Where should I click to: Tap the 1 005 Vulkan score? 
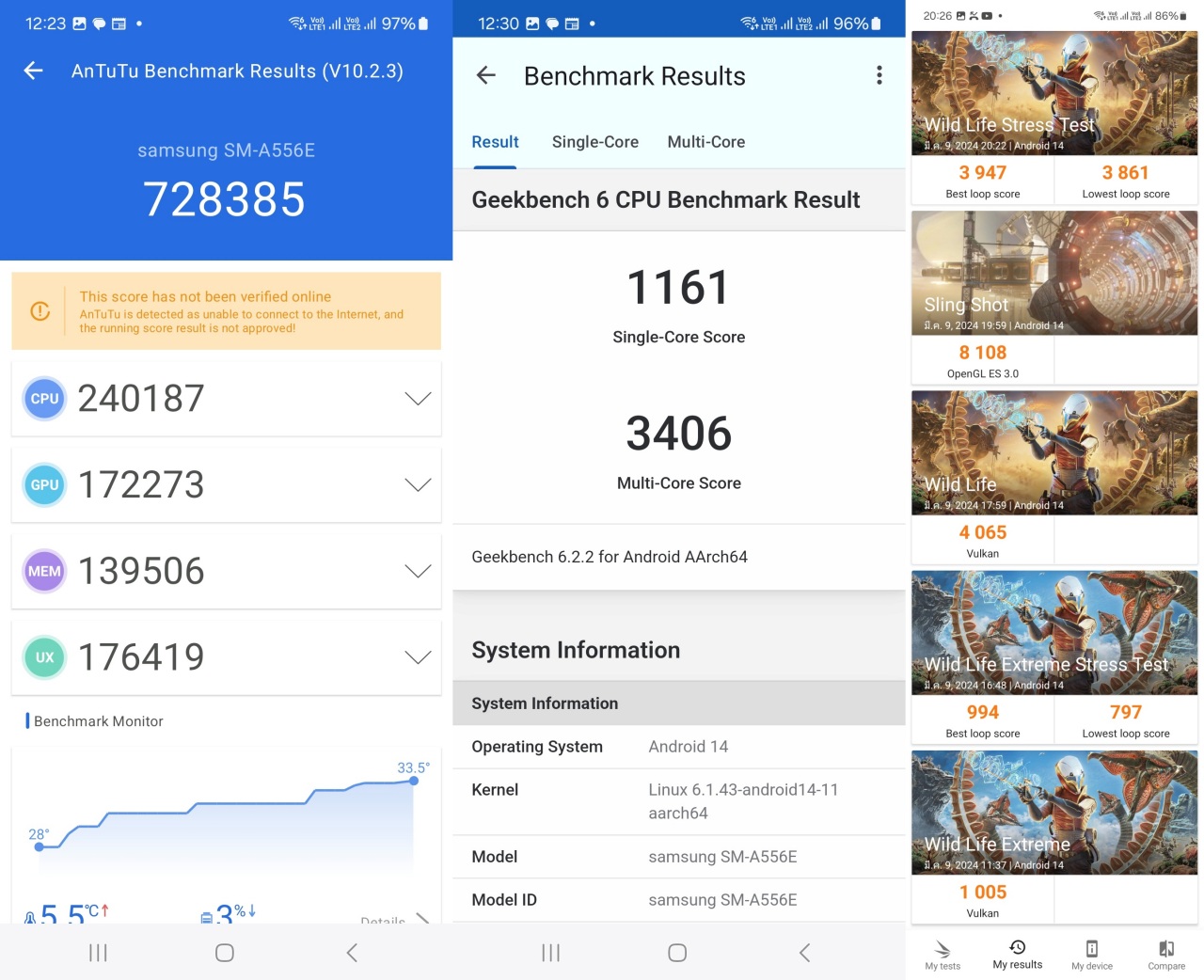tap(983, 892)
